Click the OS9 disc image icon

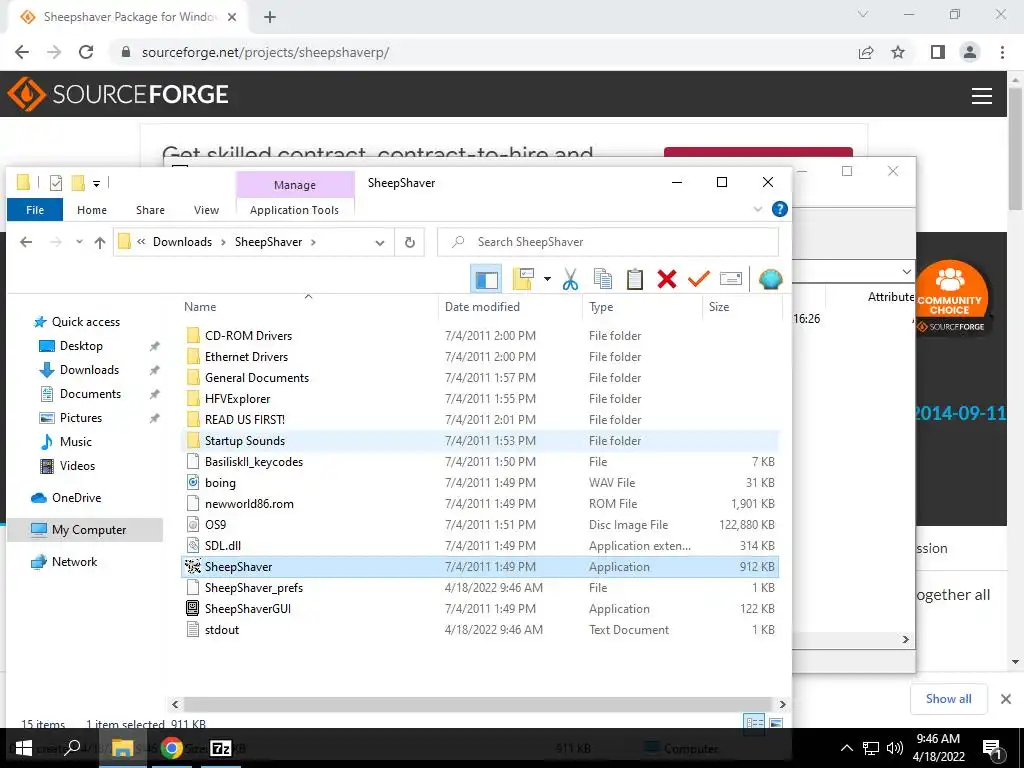click(192, 524)
